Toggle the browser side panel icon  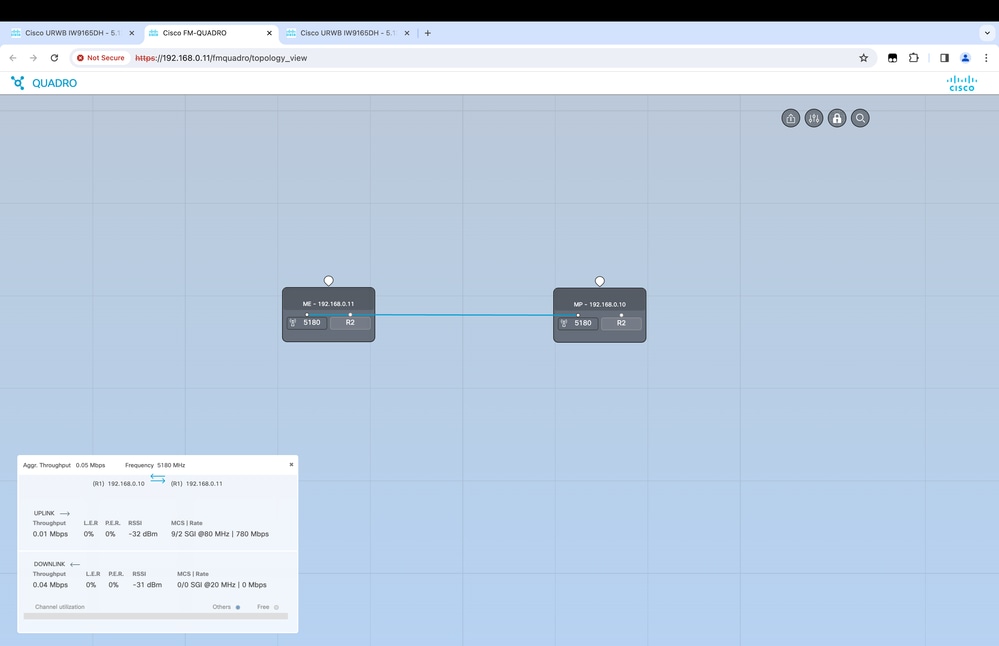point(944,58)
